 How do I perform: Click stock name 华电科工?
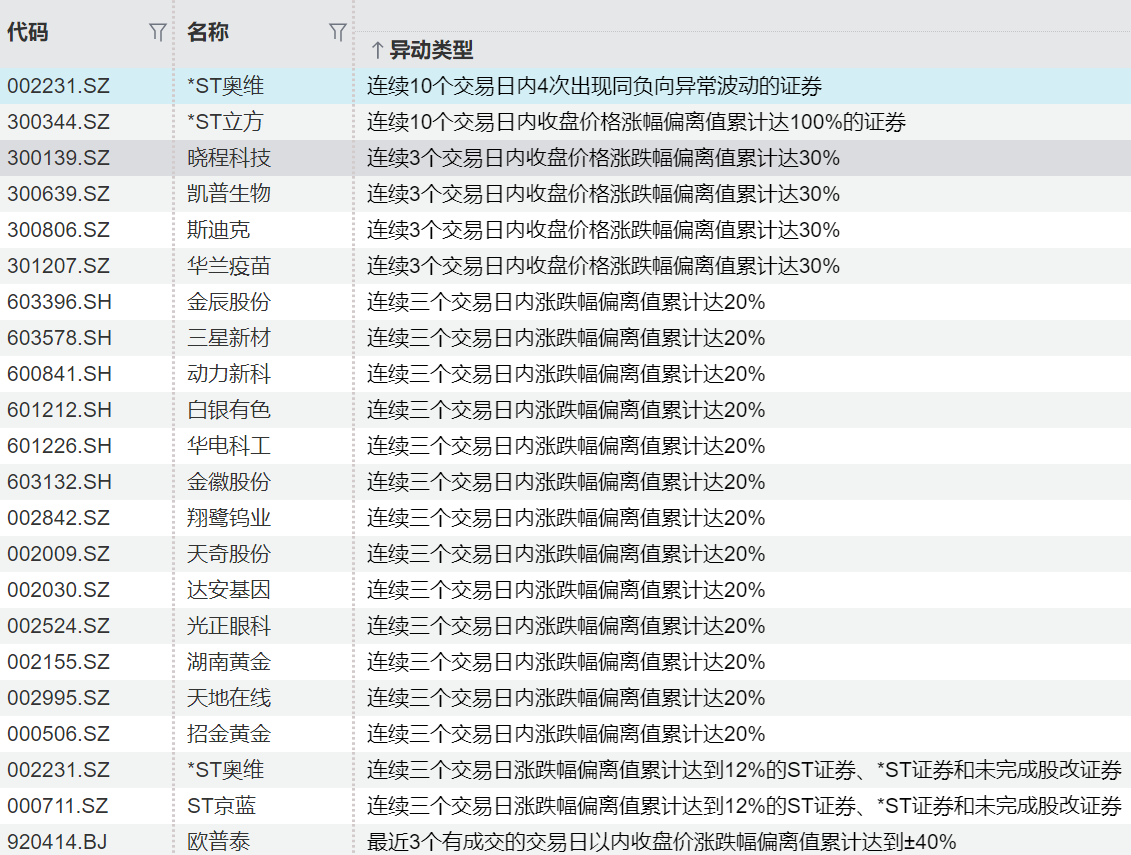229,446
